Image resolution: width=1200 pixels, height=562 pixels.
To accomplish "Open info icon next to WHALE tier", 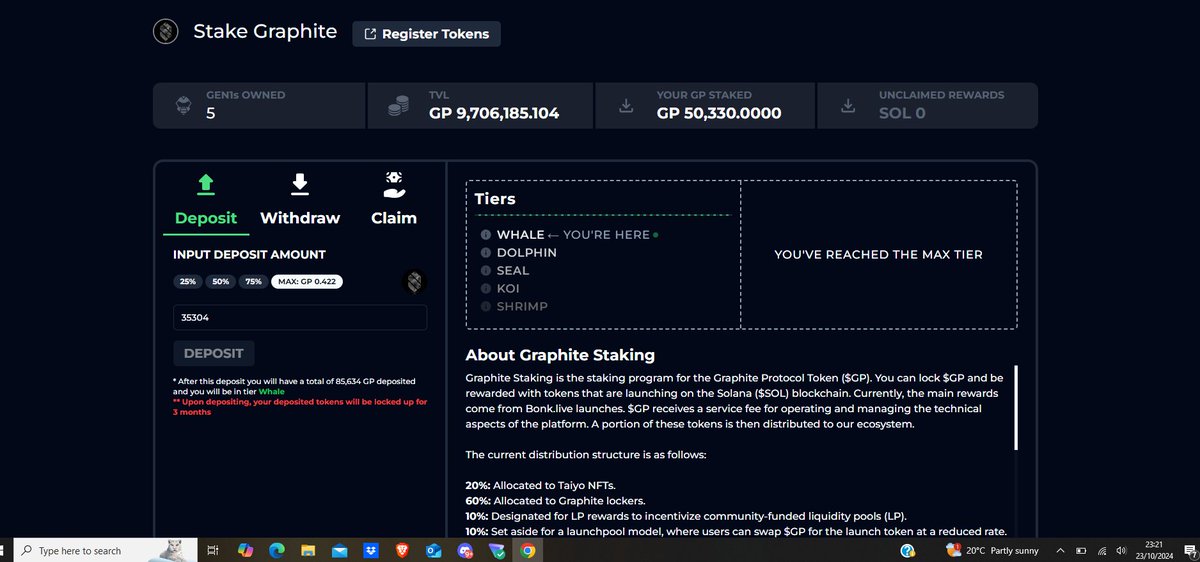I will [x=486, y=235].
